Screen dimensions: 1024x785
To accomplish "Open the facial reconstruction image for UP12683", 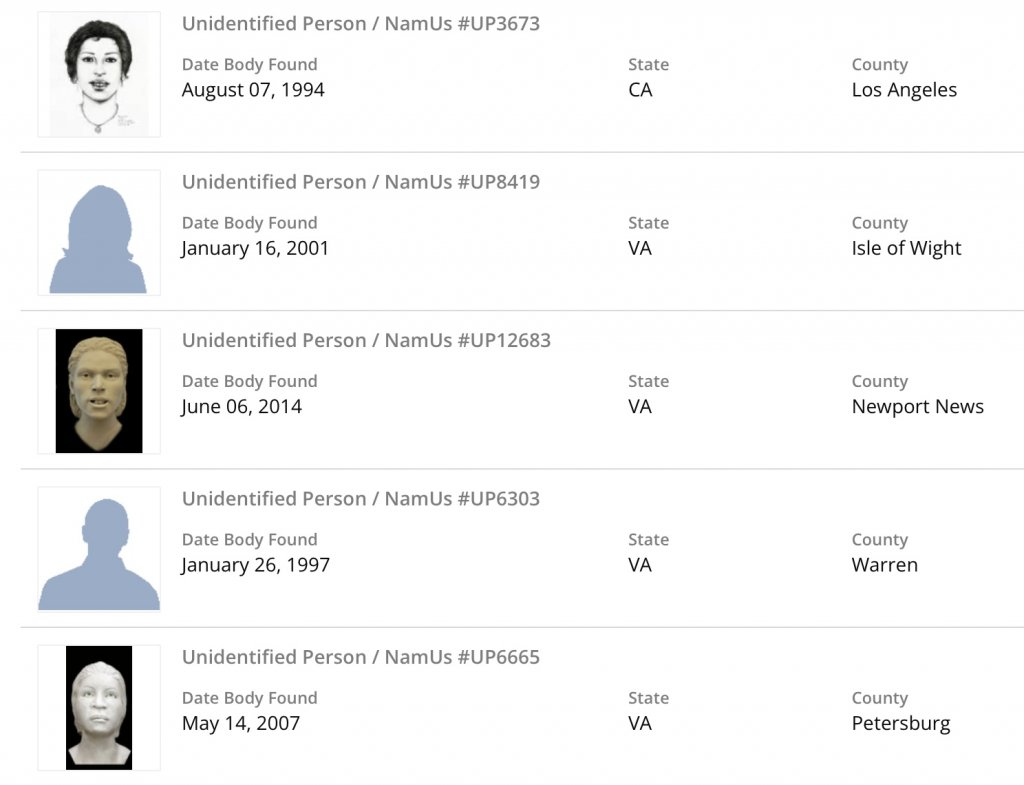I will 99,391.
